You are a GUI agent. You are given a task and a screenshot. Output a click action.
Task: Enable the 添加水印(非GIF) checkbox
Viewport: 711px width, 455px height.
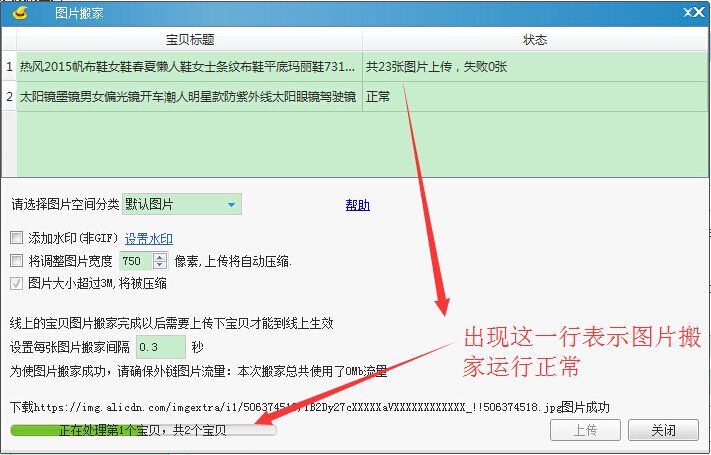(15, 239)
